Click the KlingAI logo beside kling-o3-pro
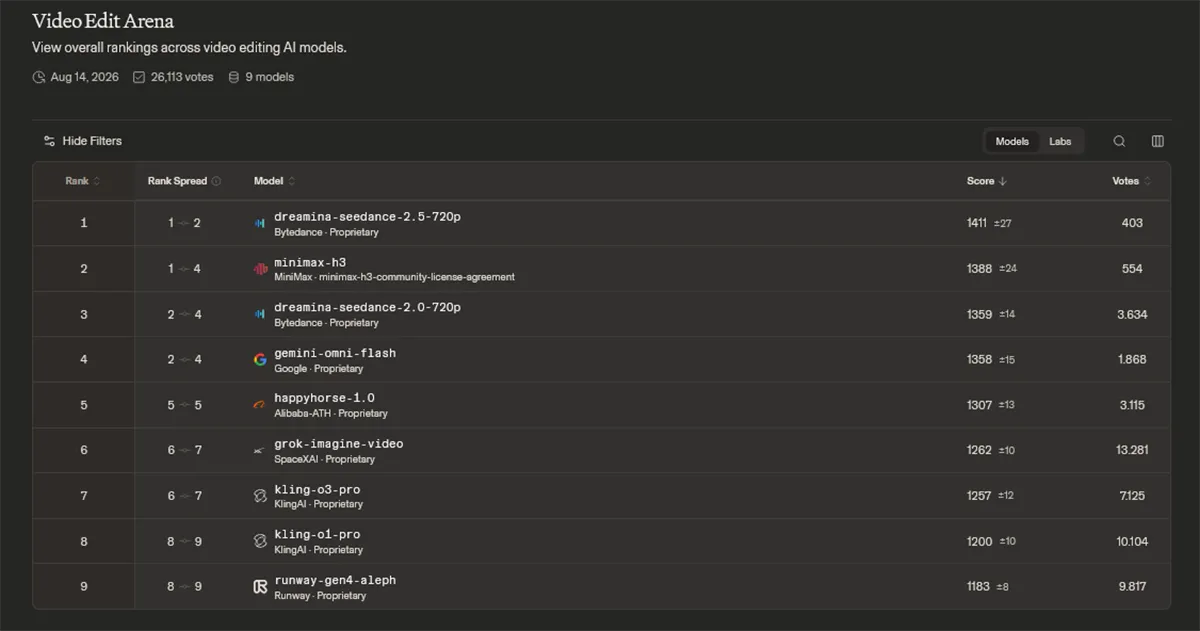This screenshot has height=631, width=1200. click(x=260, y=496)
